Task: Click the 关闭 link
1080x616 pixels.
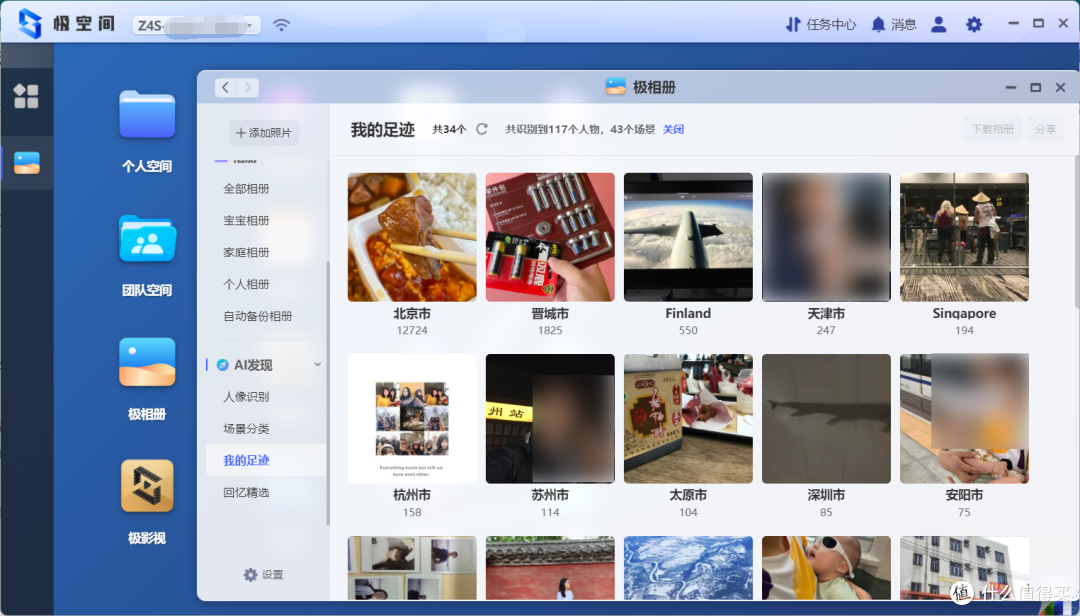Action: [673, 129]
